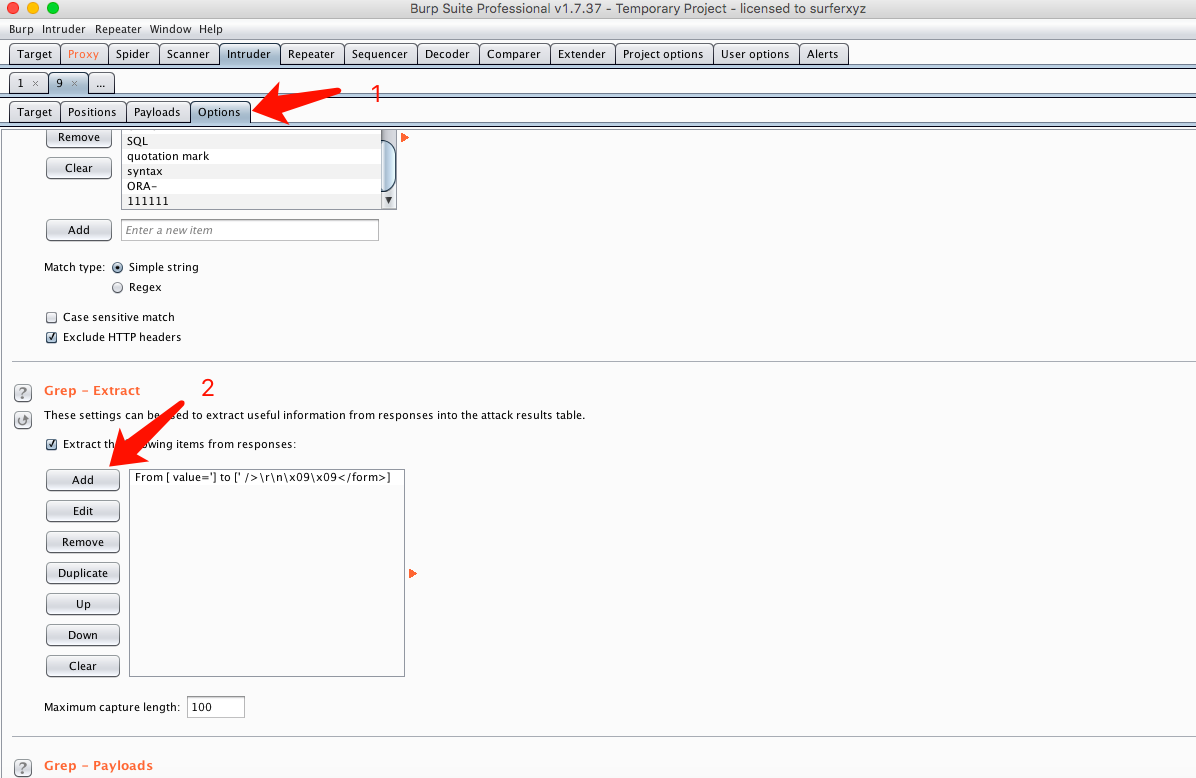Image resolution: width=1196 pixels, height=778 pixels.
Task: Open the Intruder menu
Action: (63, 29)
